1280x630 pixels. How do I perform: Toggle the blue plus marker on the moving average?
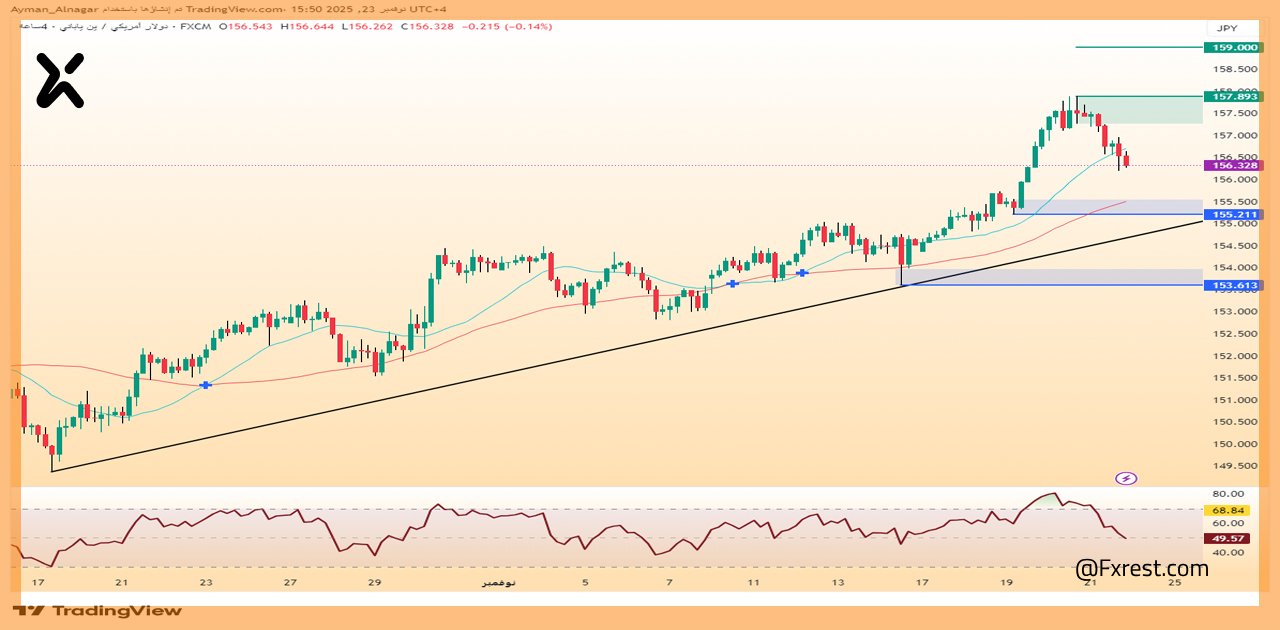204,384
